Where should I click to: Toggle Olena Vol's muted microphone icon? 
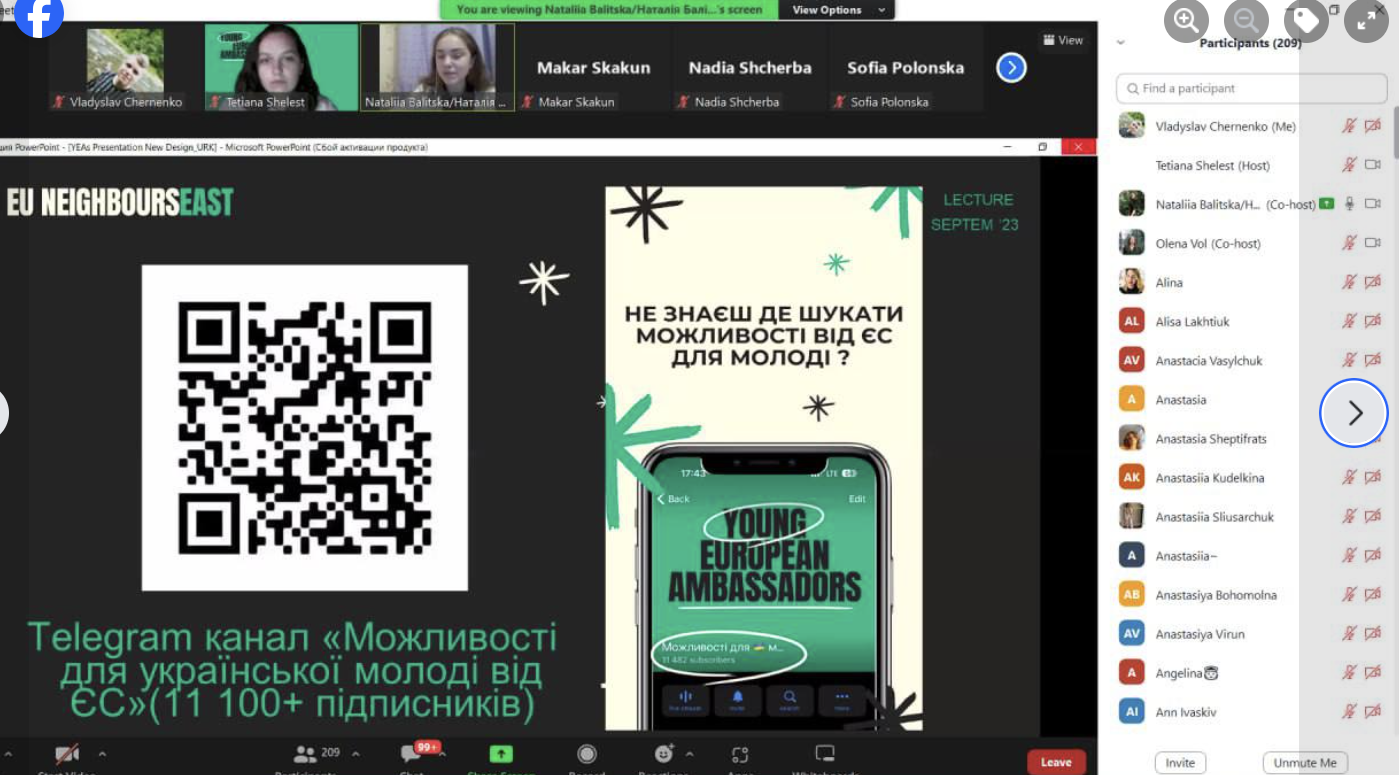point(1349,243)
